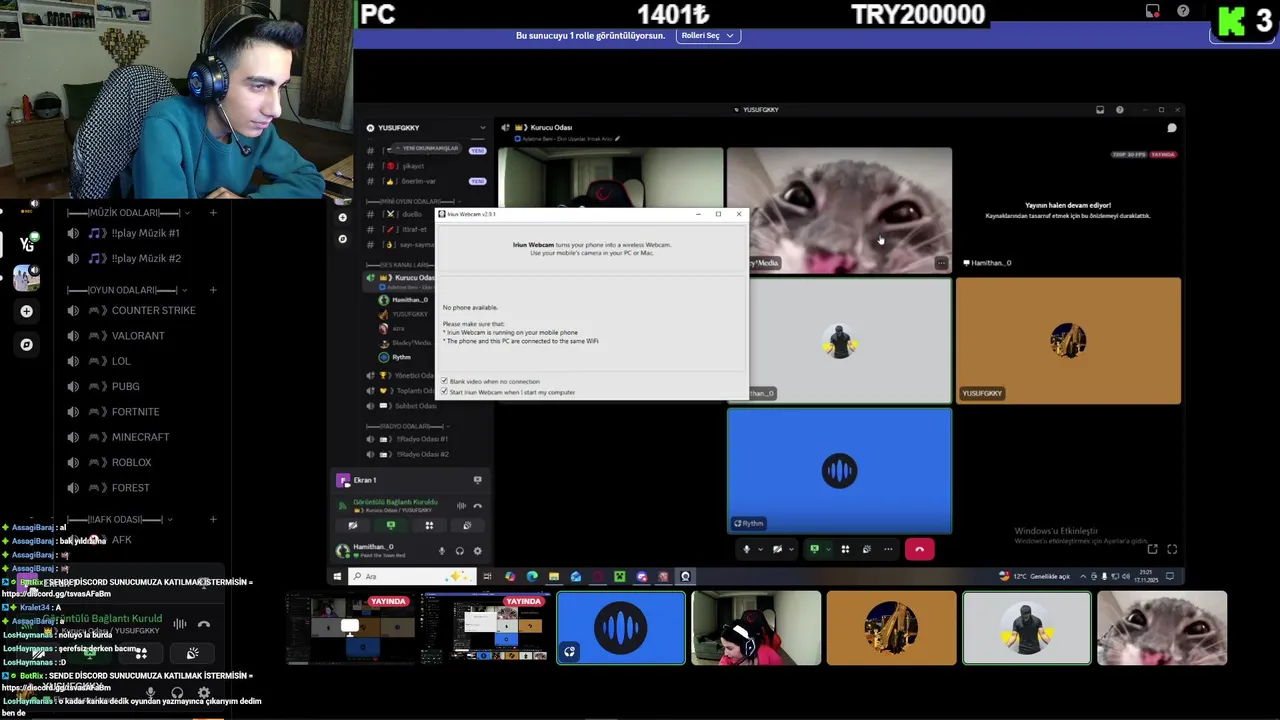This screenshot has height=720, width=1280.
Task: Open the weather widget 12°C Genellikle açık
Action: click(1034, 576)
